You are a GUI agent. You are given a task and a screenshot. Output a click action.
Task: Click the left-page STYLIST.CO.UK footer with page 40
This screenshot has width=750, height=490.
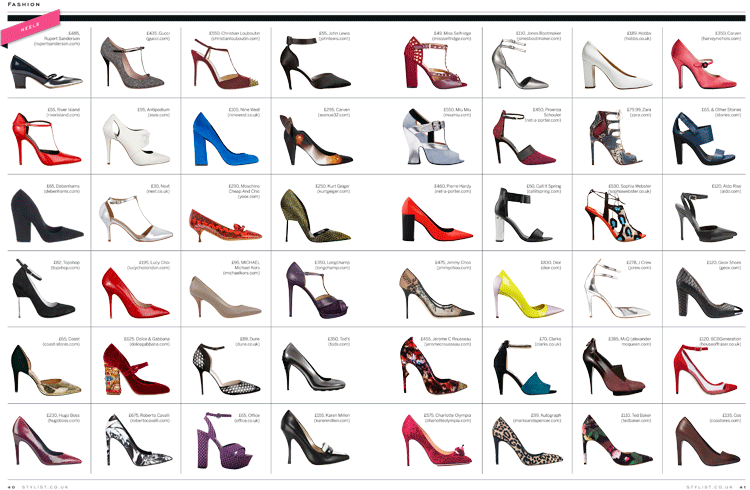click(38, 487)
